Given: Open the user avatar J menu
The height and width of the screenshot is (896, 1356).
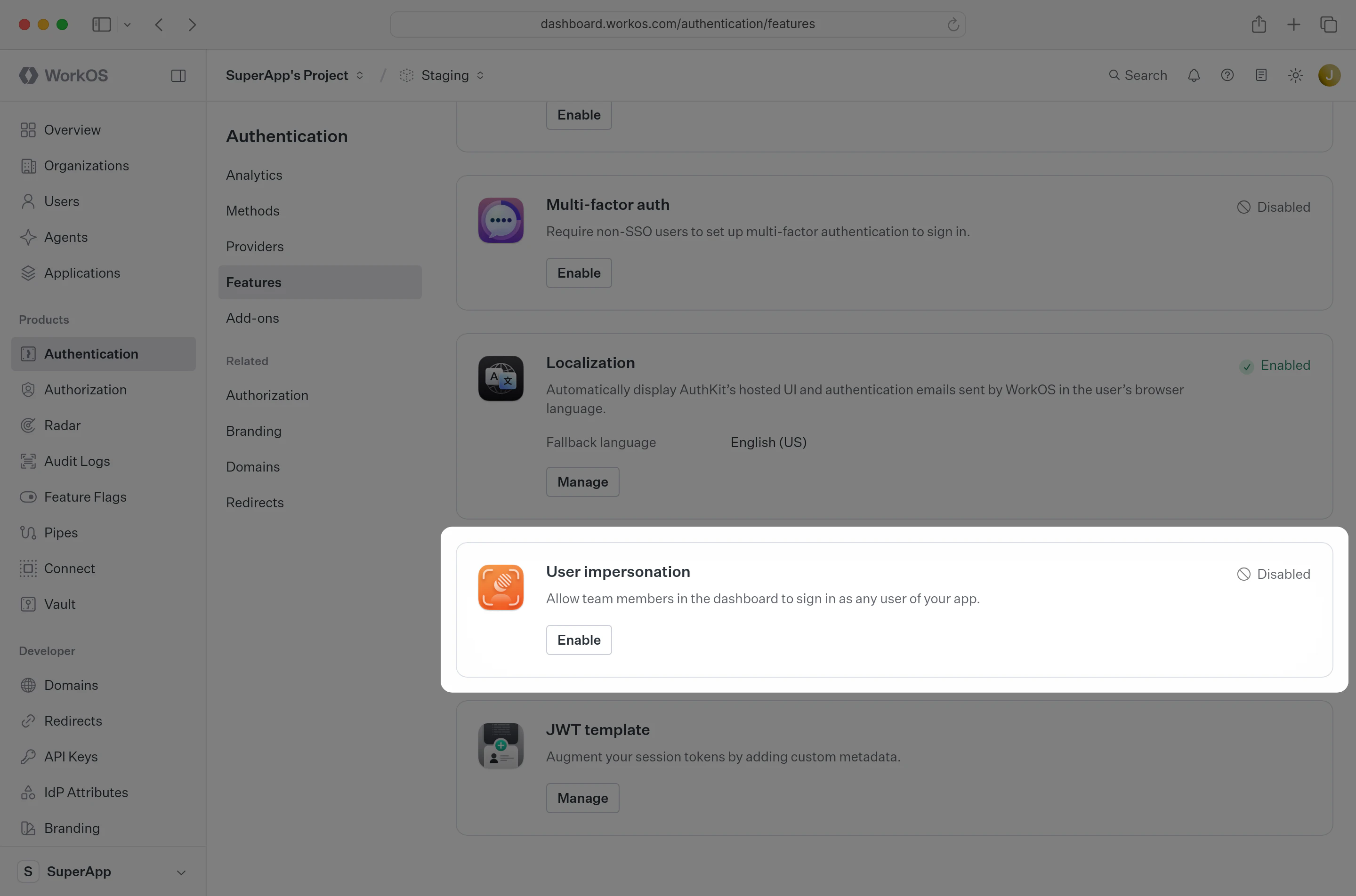Looking at the screenshot, I should pos(1329,75).
